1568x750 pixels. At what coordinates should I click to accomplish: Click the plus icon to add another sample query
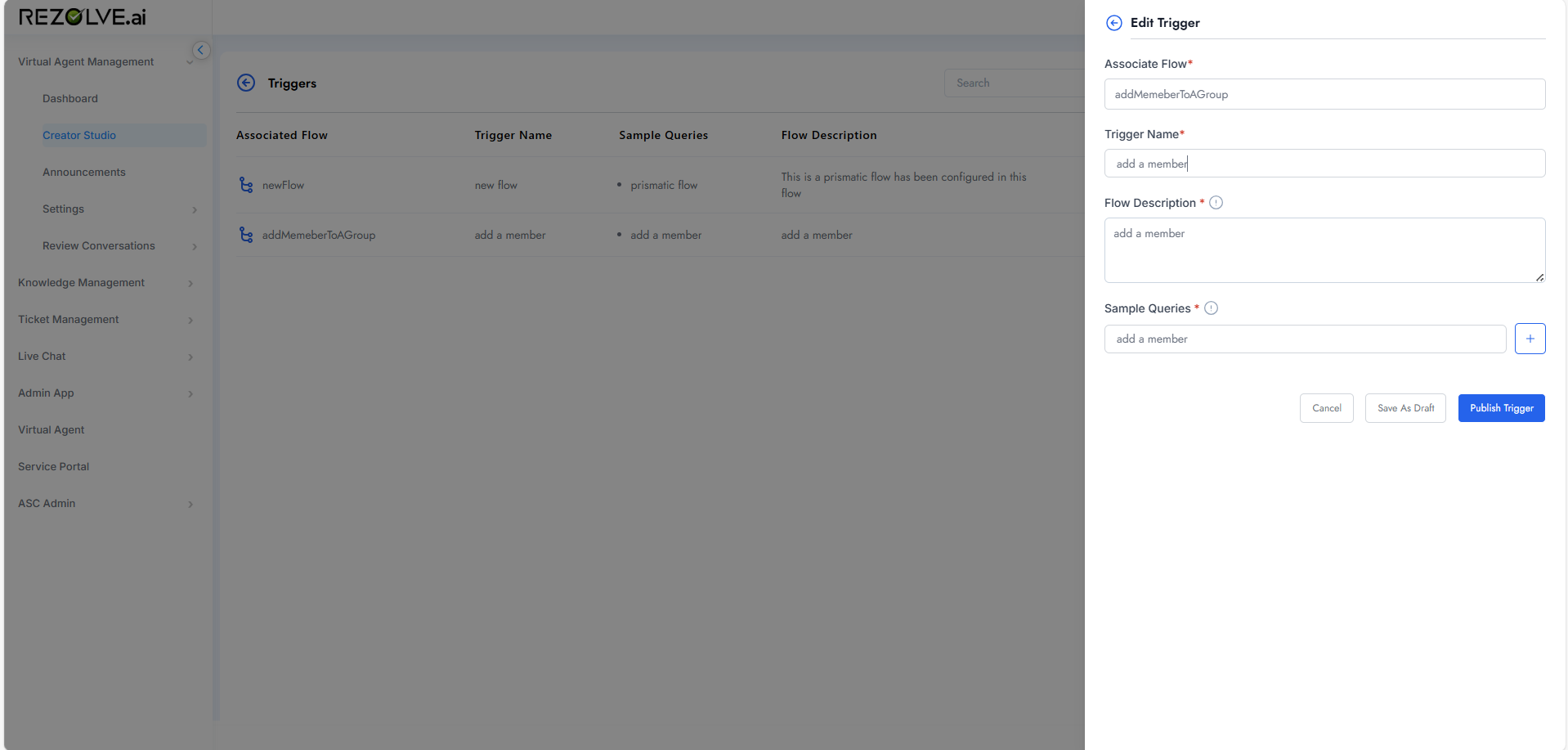tap(1530, 338)
